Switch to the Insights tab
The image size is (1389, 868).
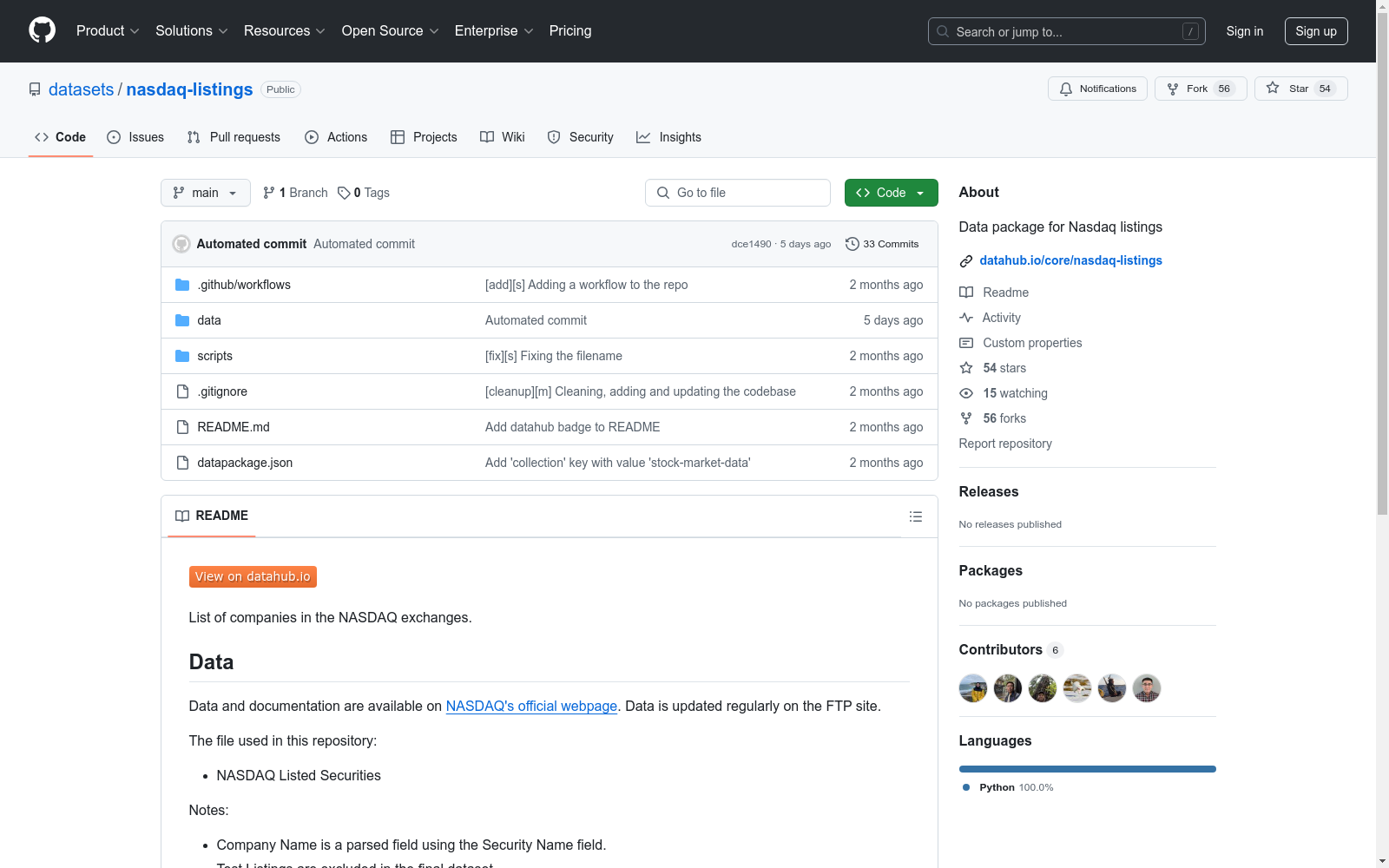point(668,137)
